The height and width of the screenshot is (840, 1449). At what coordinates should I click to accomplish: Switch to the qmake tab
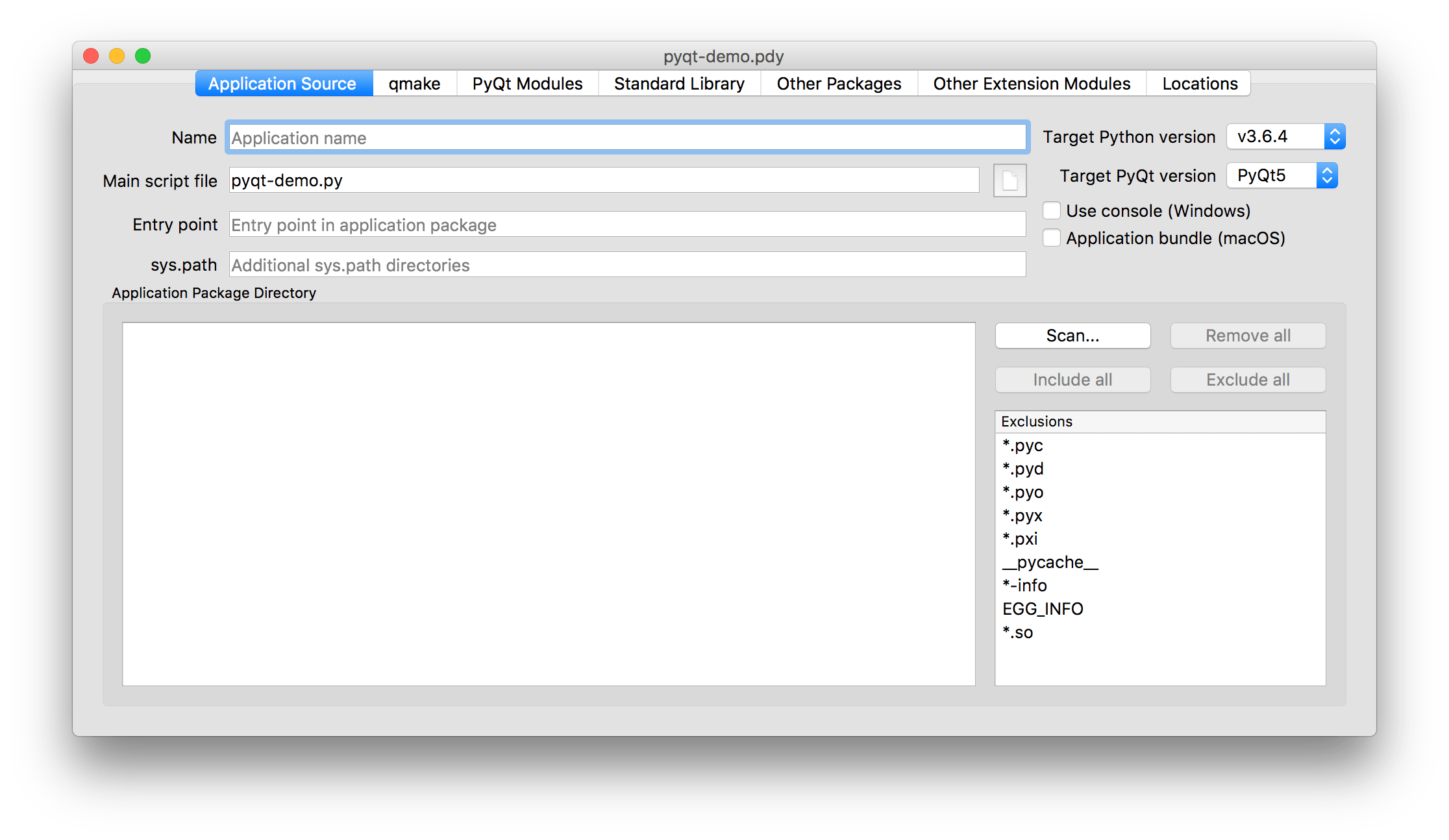tap(414, 84)
